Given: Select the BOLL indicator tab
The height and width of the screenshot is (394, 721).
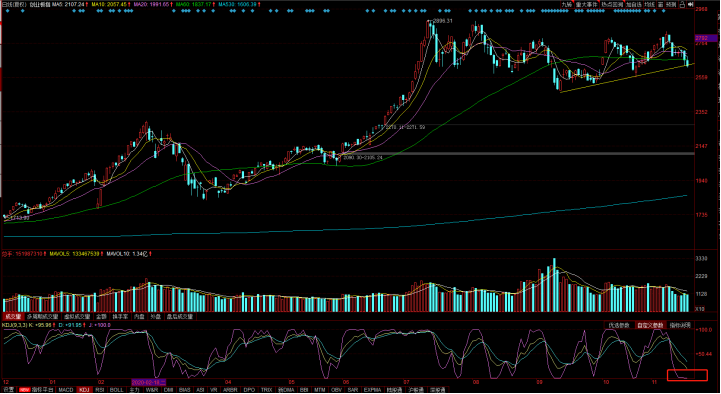Looking at the screenshot, I should [x=117, y=390].
